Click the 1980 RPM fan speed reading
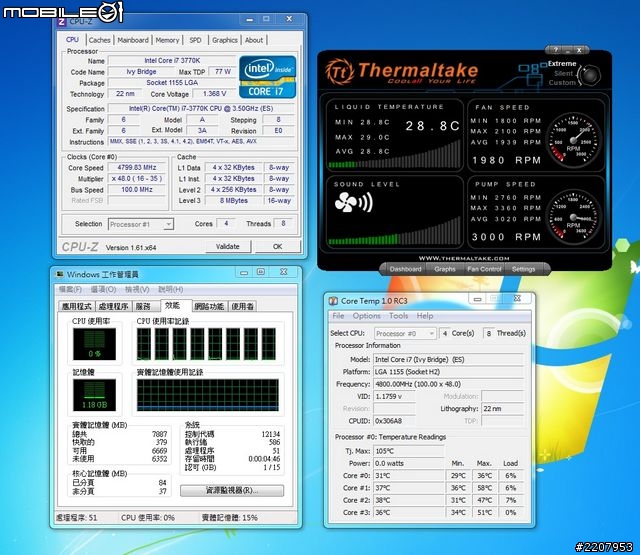The image size is (640, 555). 507,160
